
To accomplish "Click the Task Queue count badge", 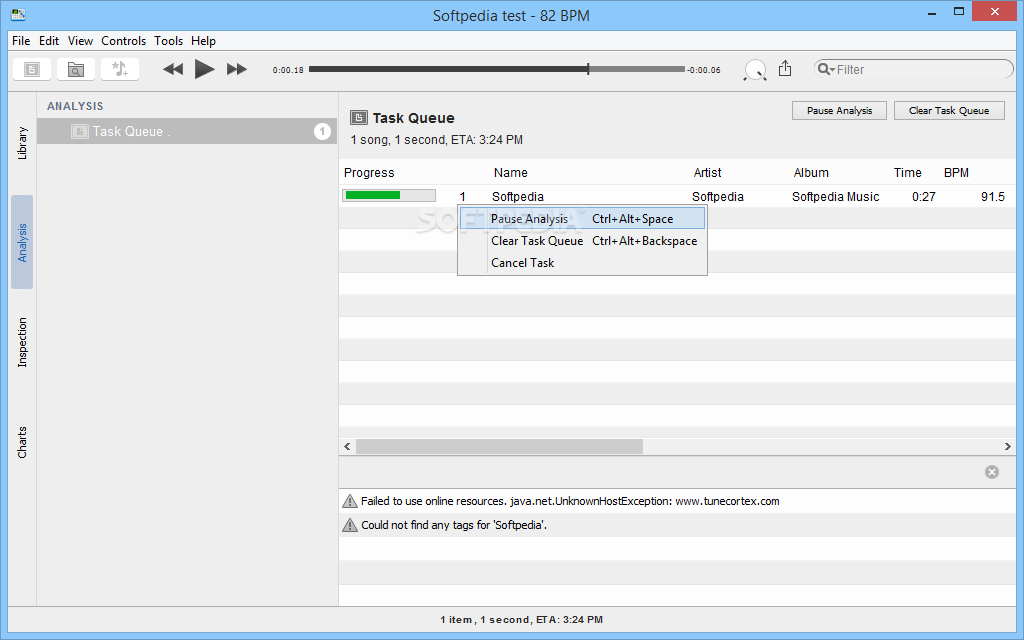I will [x=322, y=131].
